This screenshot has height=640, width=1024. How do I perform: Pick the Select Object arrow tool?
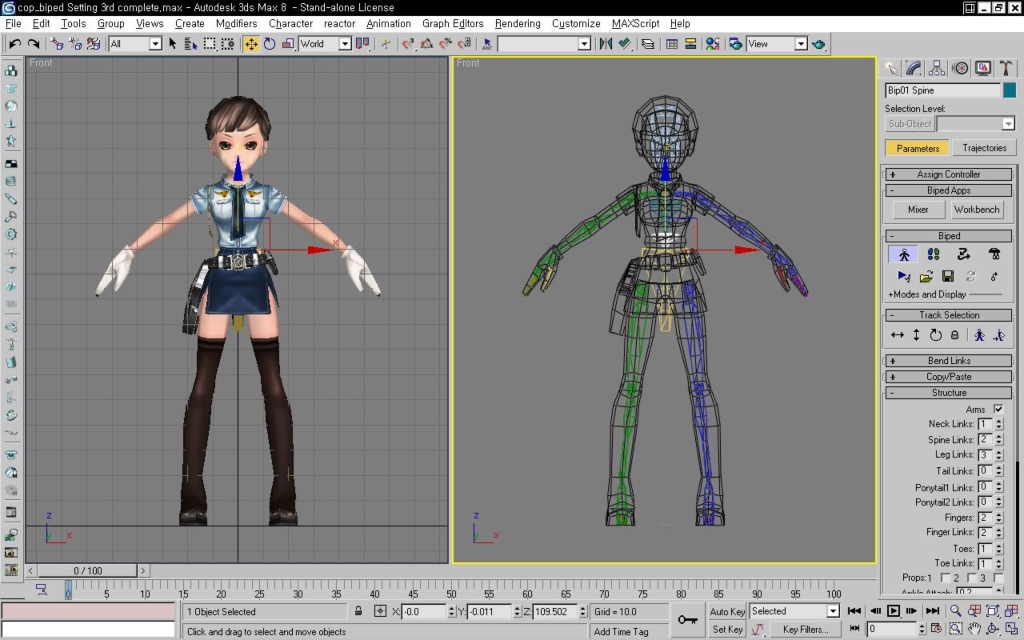pyautogui.click(x=172, y=44)
